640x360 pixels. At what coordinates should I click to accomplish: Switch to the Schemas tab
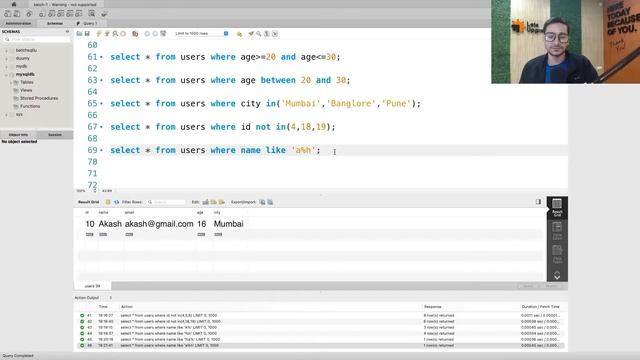coord(55,23)
